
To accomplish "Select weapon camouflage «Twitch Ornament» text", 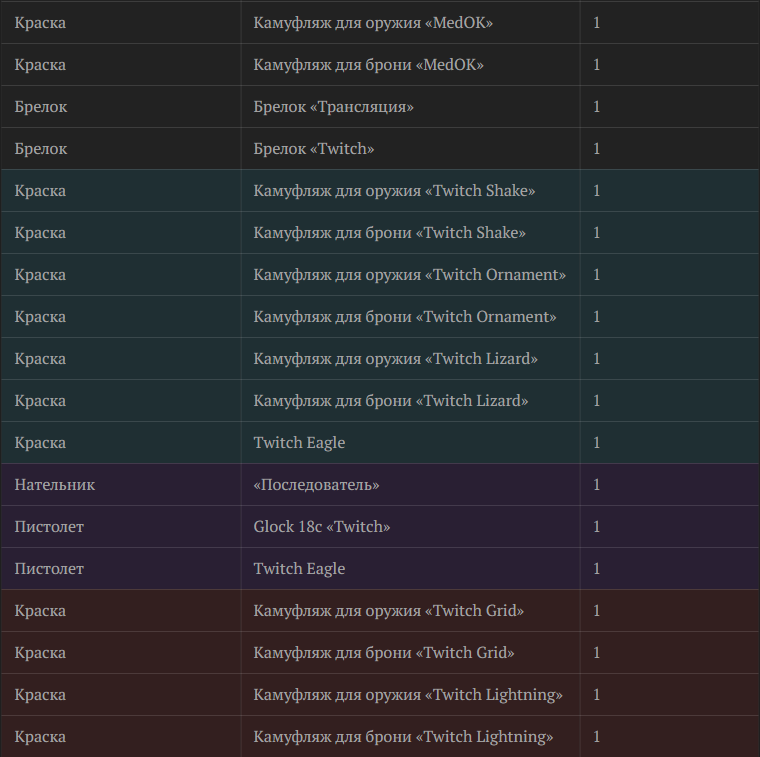I will [x=410, y=275].
